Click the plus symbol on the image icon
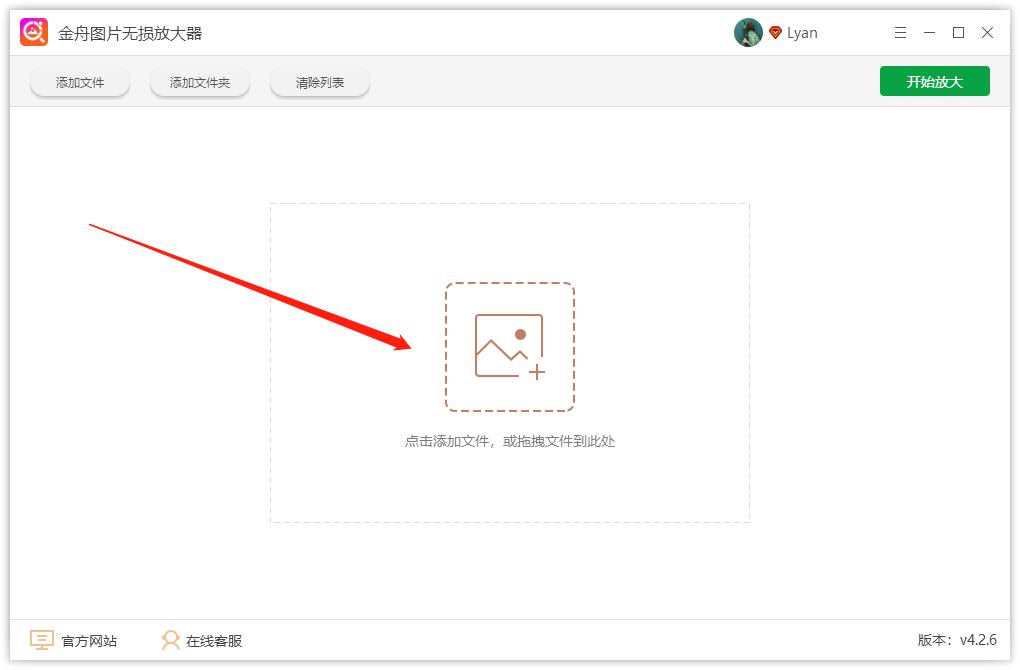The width and height of the screenshot is (1020, 670). coord(538,372)
